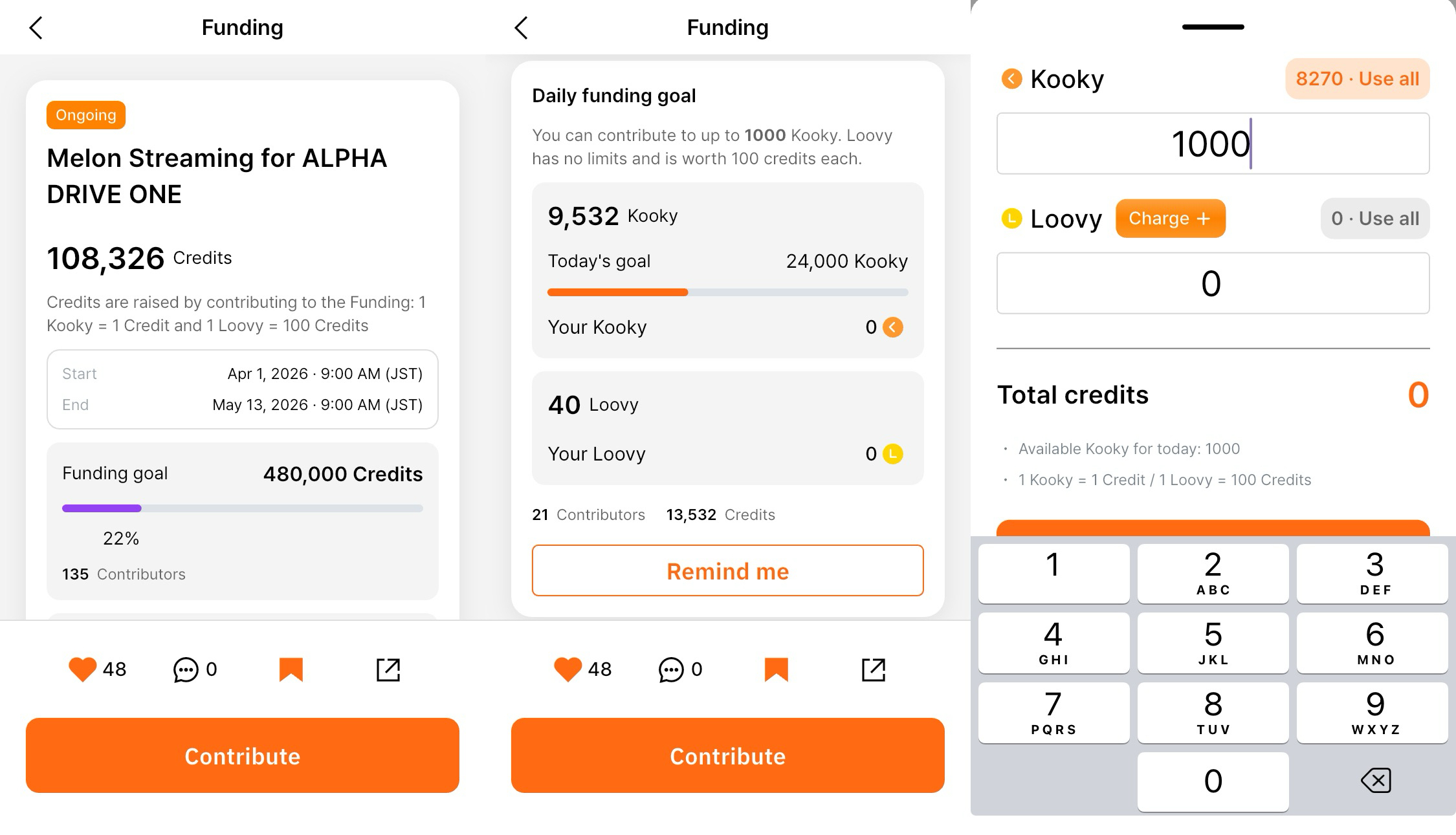Share the funding from left screen
Image resolution: width=1456 pixels, height=835 pixels.
pos(388,669)
